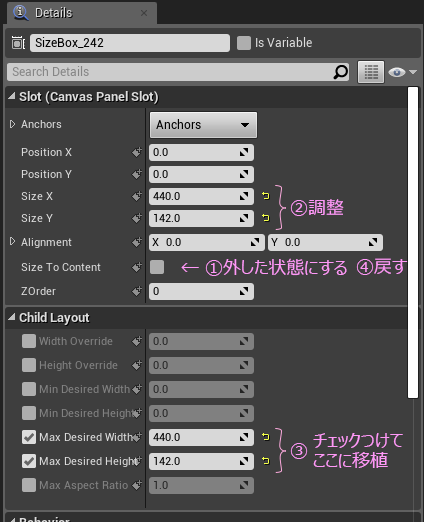Screen dimensions: 424x522
Task: Click the Alignment Y spin arrow icon
Action: (373, 242)
